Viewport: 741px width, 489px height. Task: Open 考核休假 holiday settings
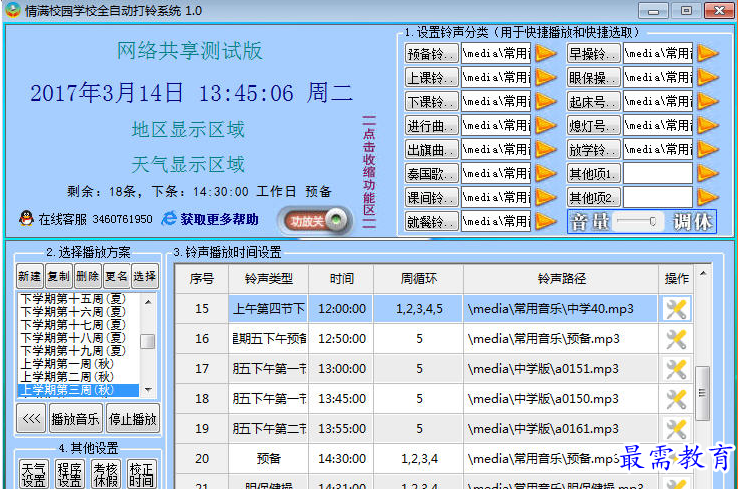(106, 474)
